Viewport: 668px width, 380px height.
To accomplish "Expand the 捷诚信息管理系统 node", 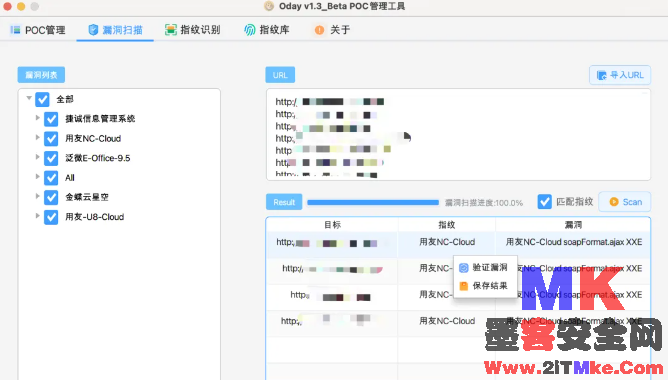I will pyautogui.click(x=37, y=118).
